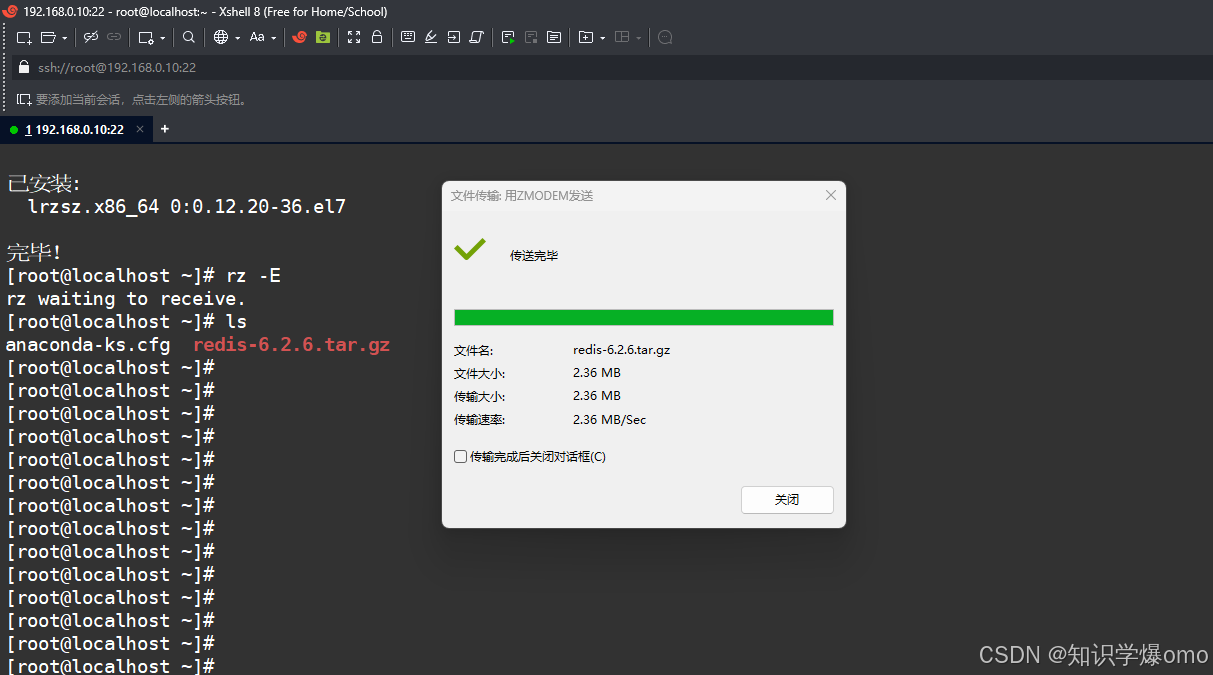Click the Find magnifier icon
This screenshot has height=675, width=1213.
[x=189, y=37]
